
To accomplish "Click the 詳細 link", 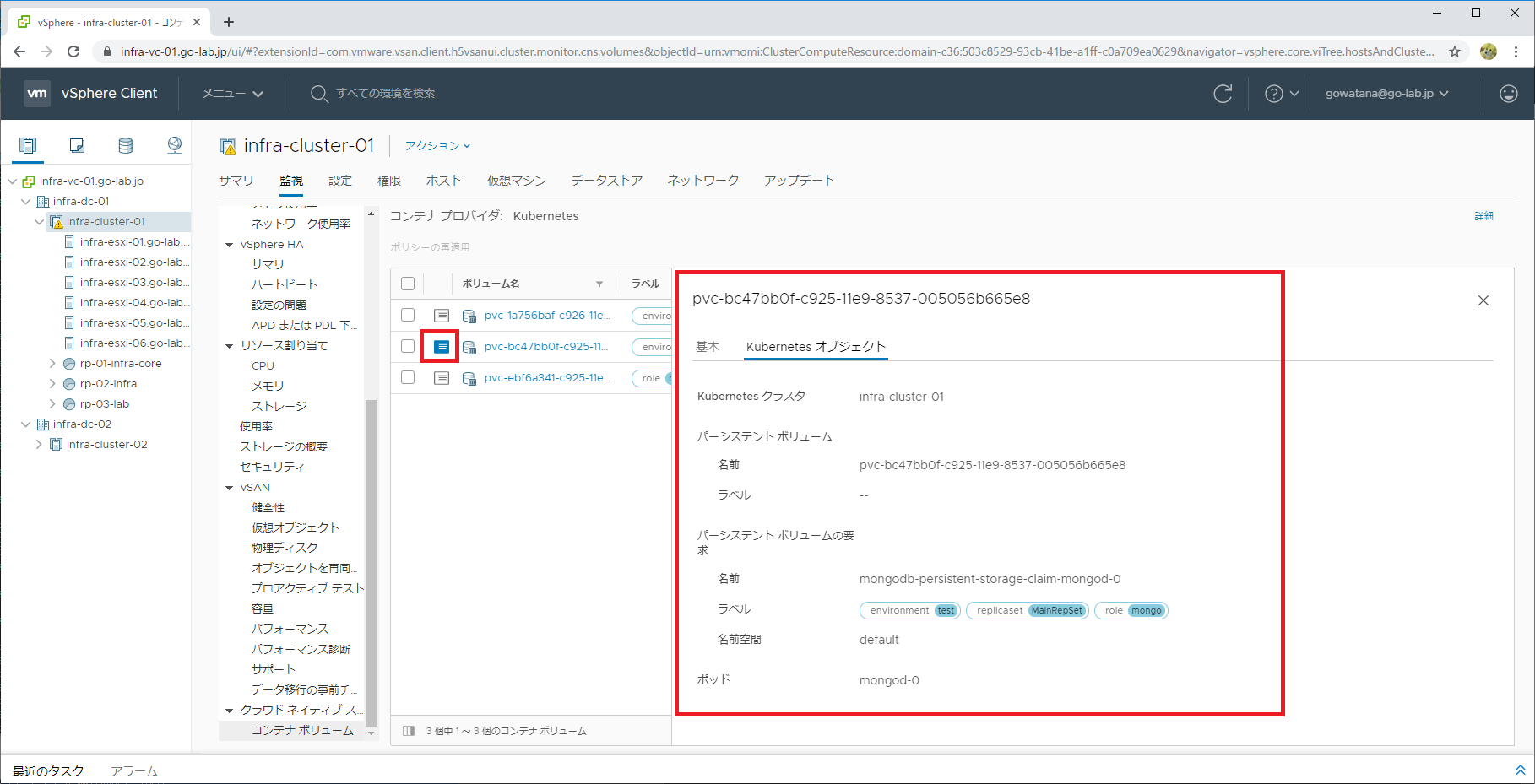I will click(1483, 216).
